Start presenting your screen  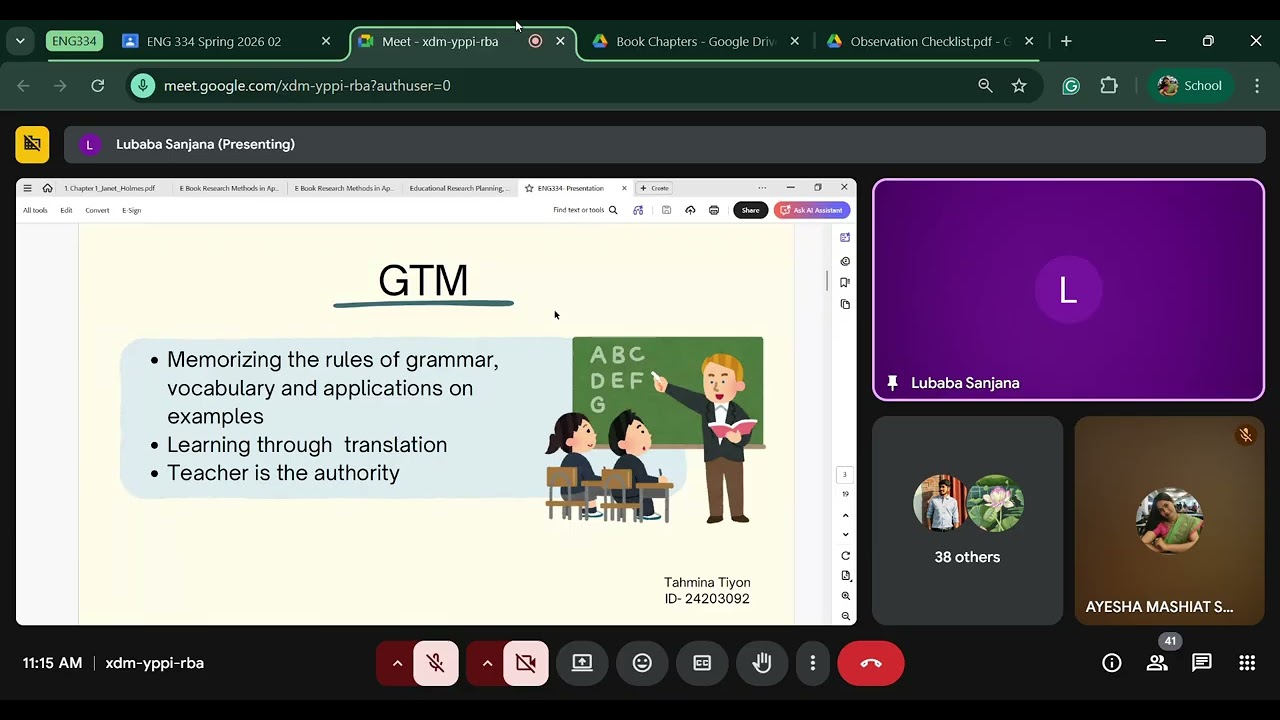582,663
